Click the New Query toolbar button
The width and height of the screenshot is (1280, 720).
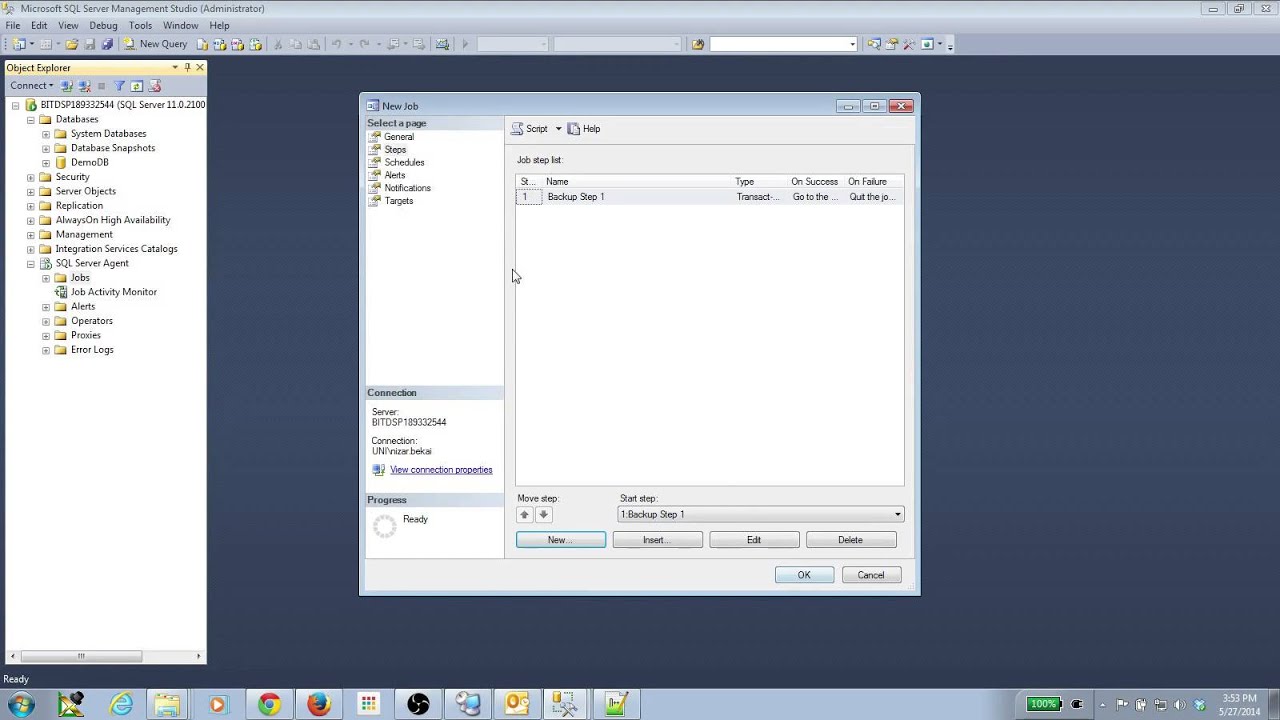coord(155,44)
